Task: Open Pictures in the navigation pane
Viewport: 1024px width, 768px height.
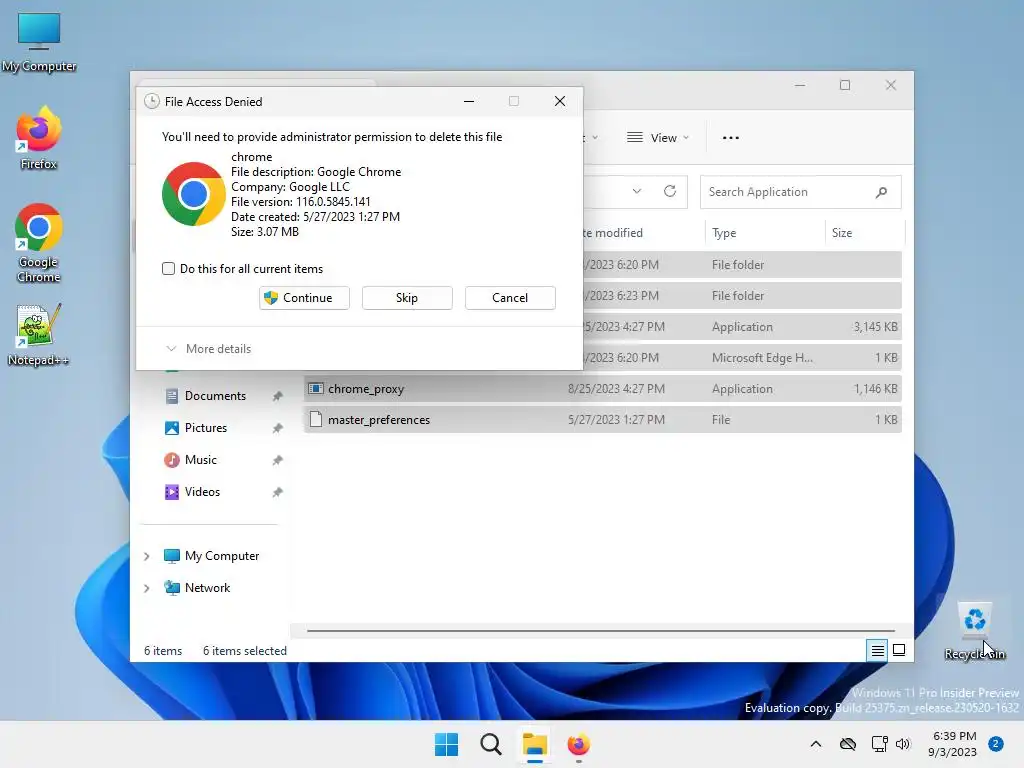Action: point(205,428)
